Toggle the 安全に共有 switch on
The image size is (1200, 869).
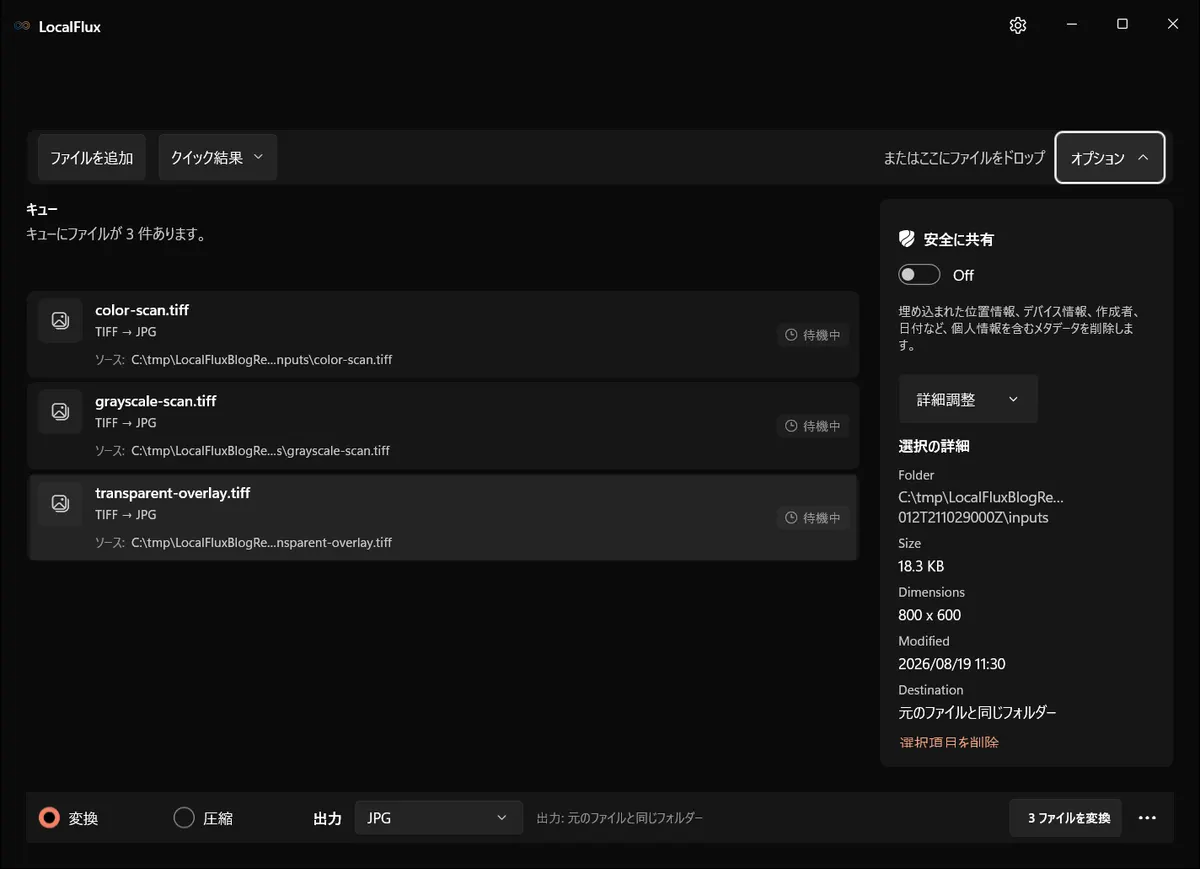920,275
